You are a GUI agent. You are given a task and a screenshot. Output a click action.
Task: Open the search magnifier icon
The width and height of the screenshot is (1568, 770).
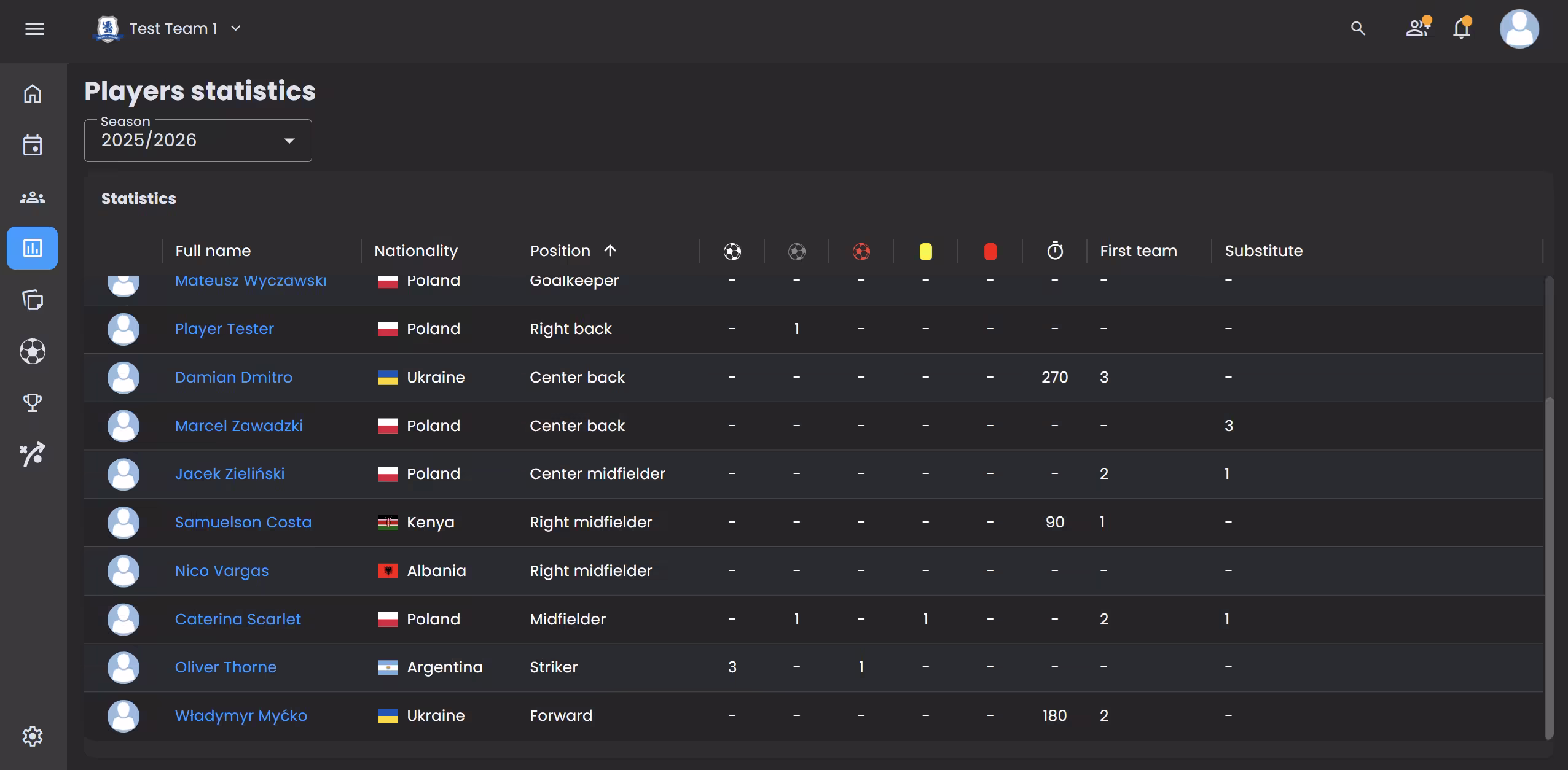point(1358,28)
